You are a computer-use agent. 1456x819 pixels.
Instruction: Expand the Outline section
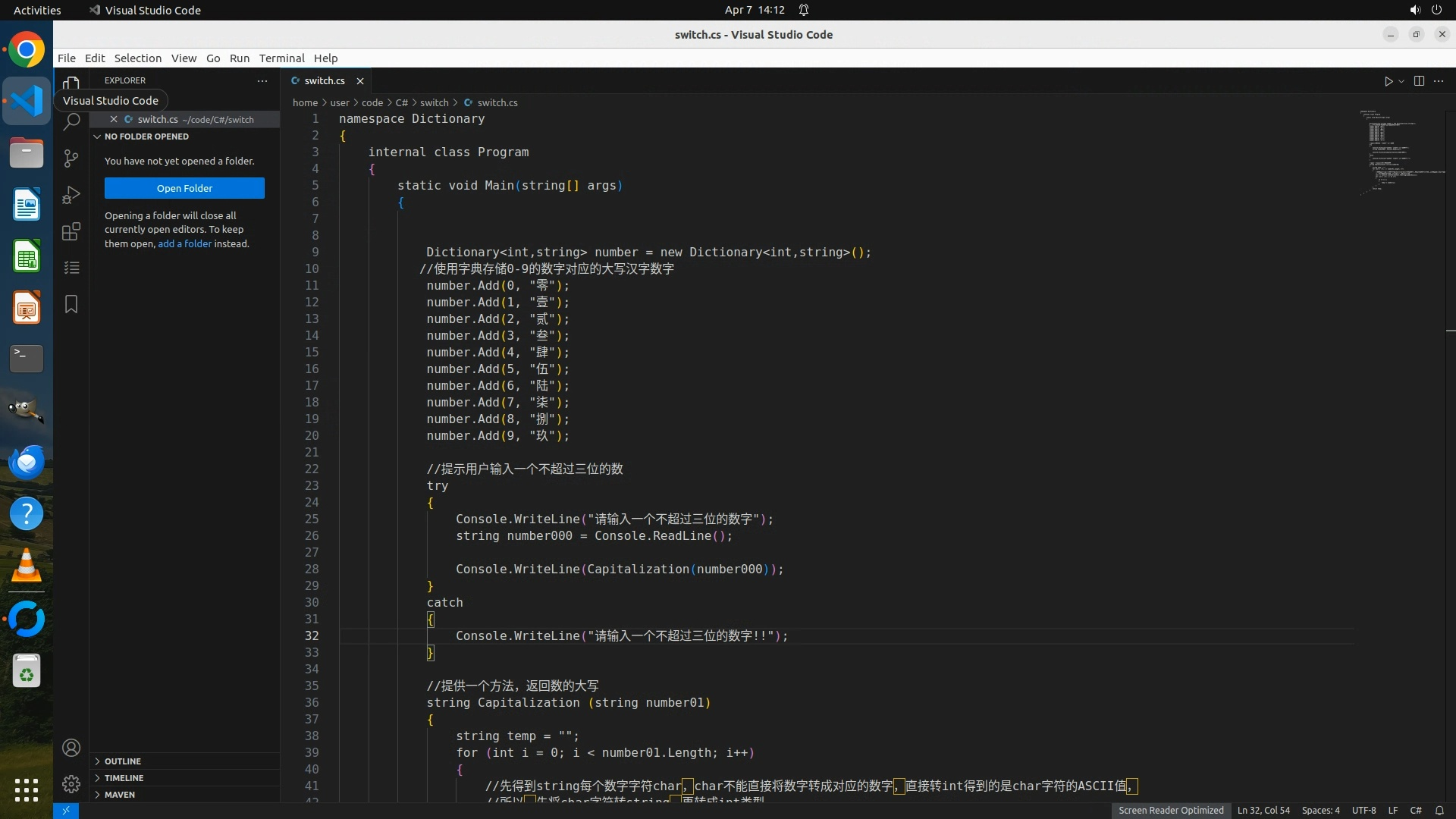coord(123,761)
